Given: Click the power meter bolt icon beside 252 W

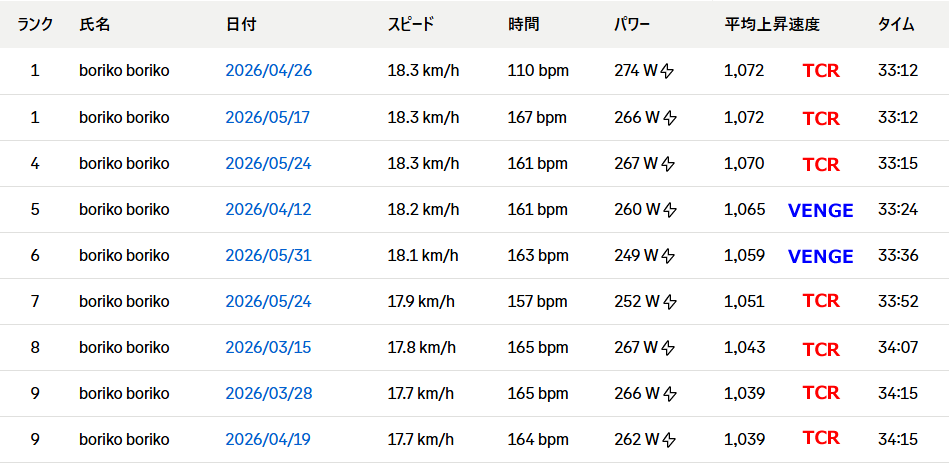Looking at the screenshot, I should point(669,301).
